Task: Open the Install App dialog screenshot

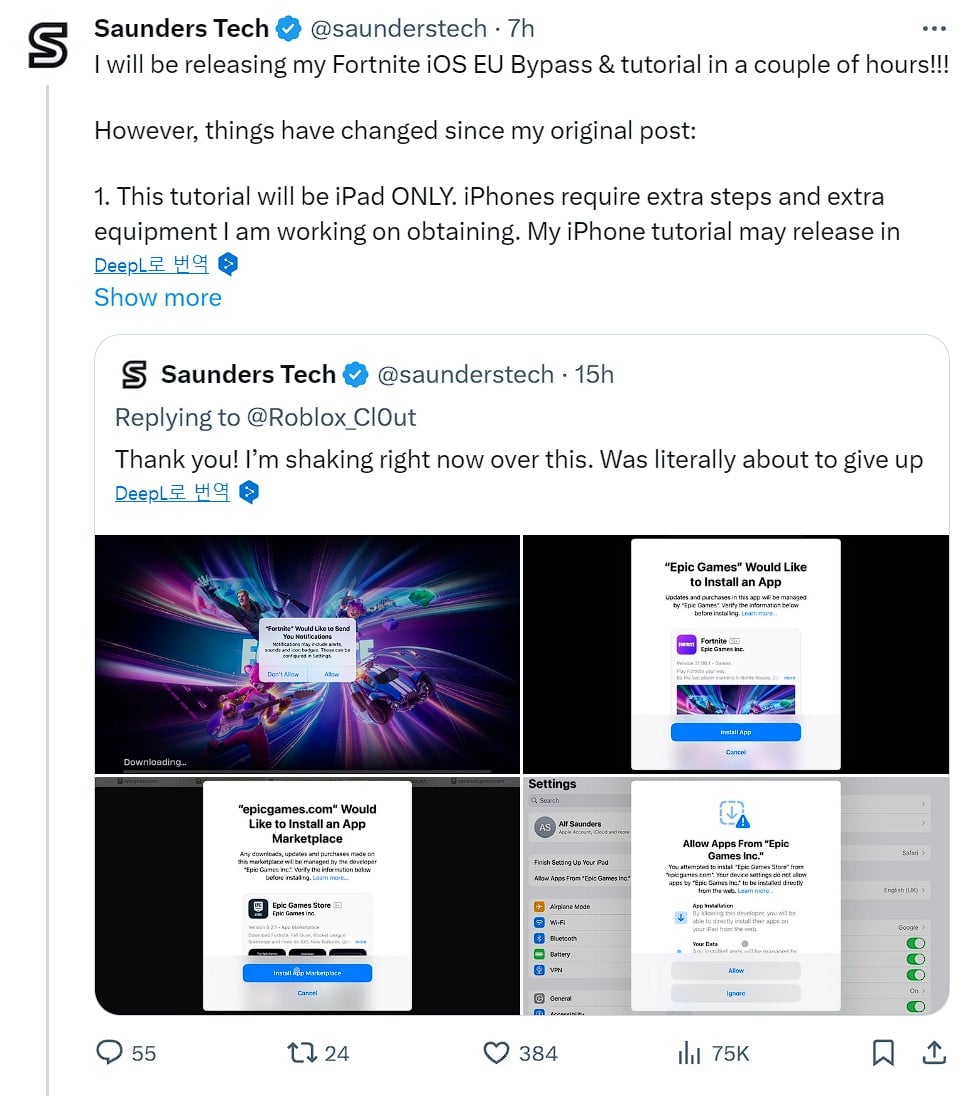Action: click(736, 654)
